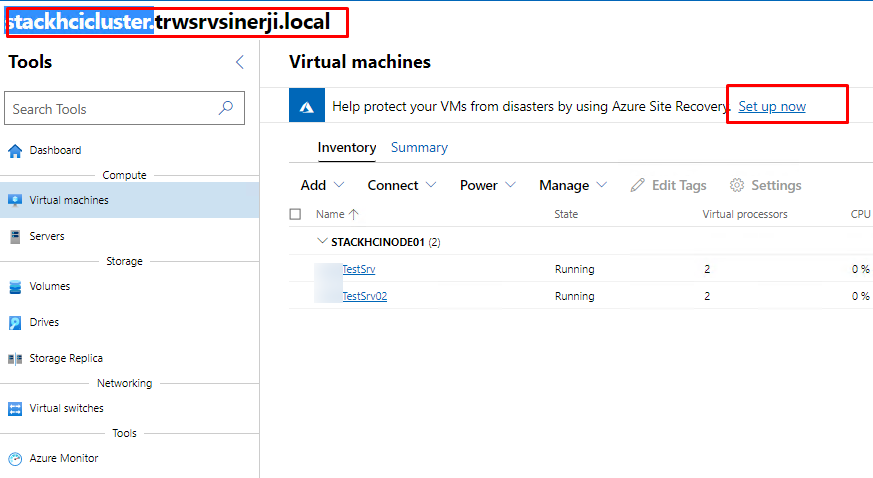Click the Name column sort arrow
The image size is (873, 478).
[x=354, y=214]
